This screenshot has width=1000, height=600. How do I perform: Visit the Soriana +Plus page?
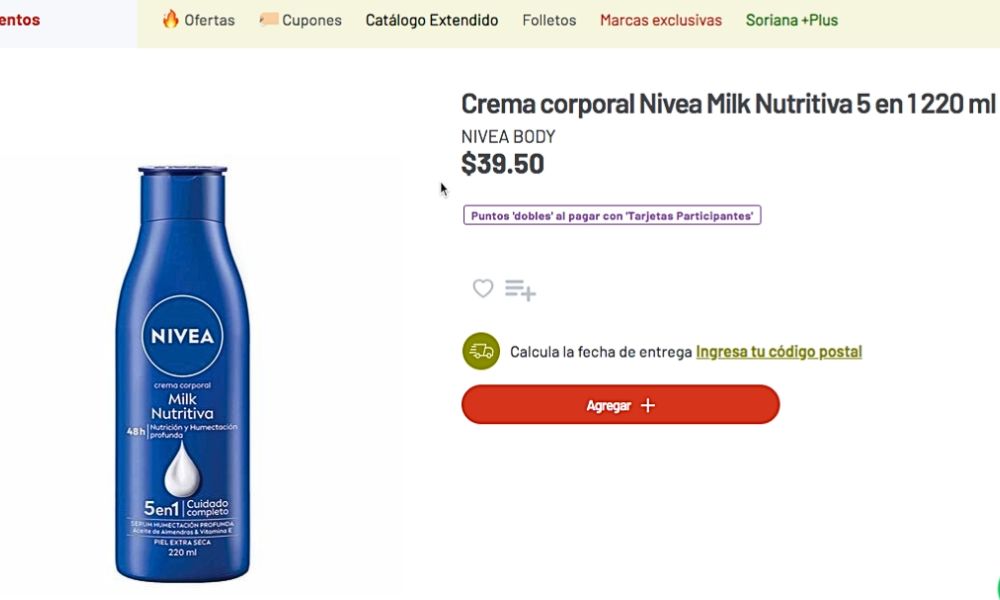792,20
